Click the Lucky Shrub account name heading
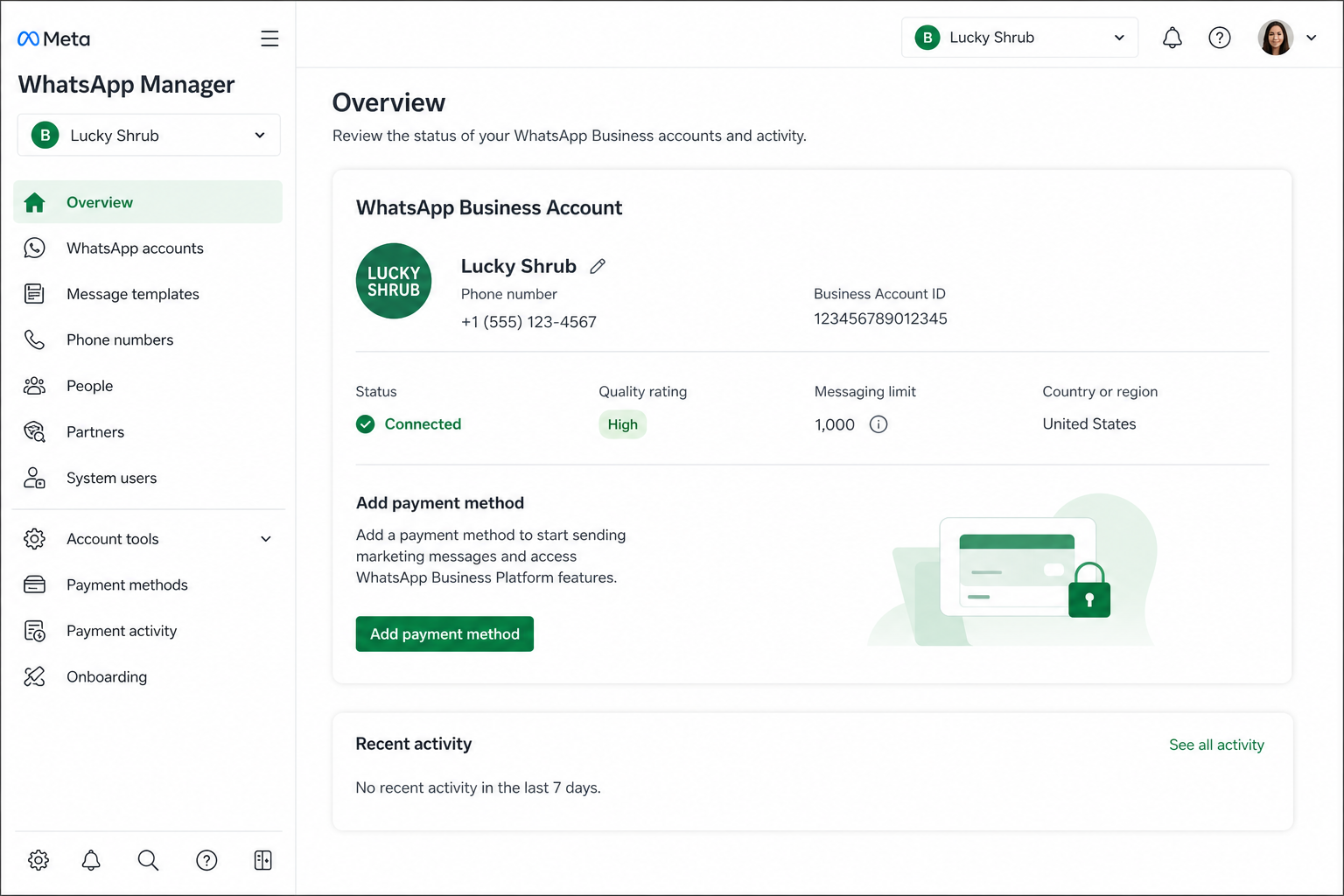Image resolution: width=1344 pixels, height=896 pixels. click(519, 266)
